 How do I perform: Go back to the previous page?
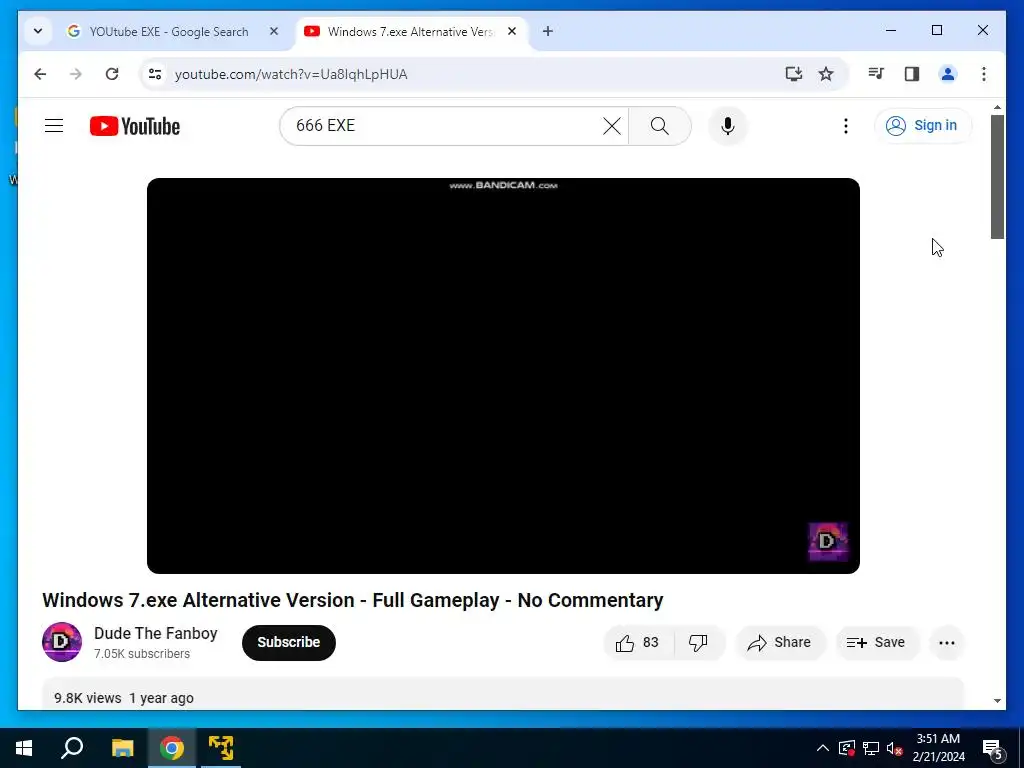pos(40,74)
